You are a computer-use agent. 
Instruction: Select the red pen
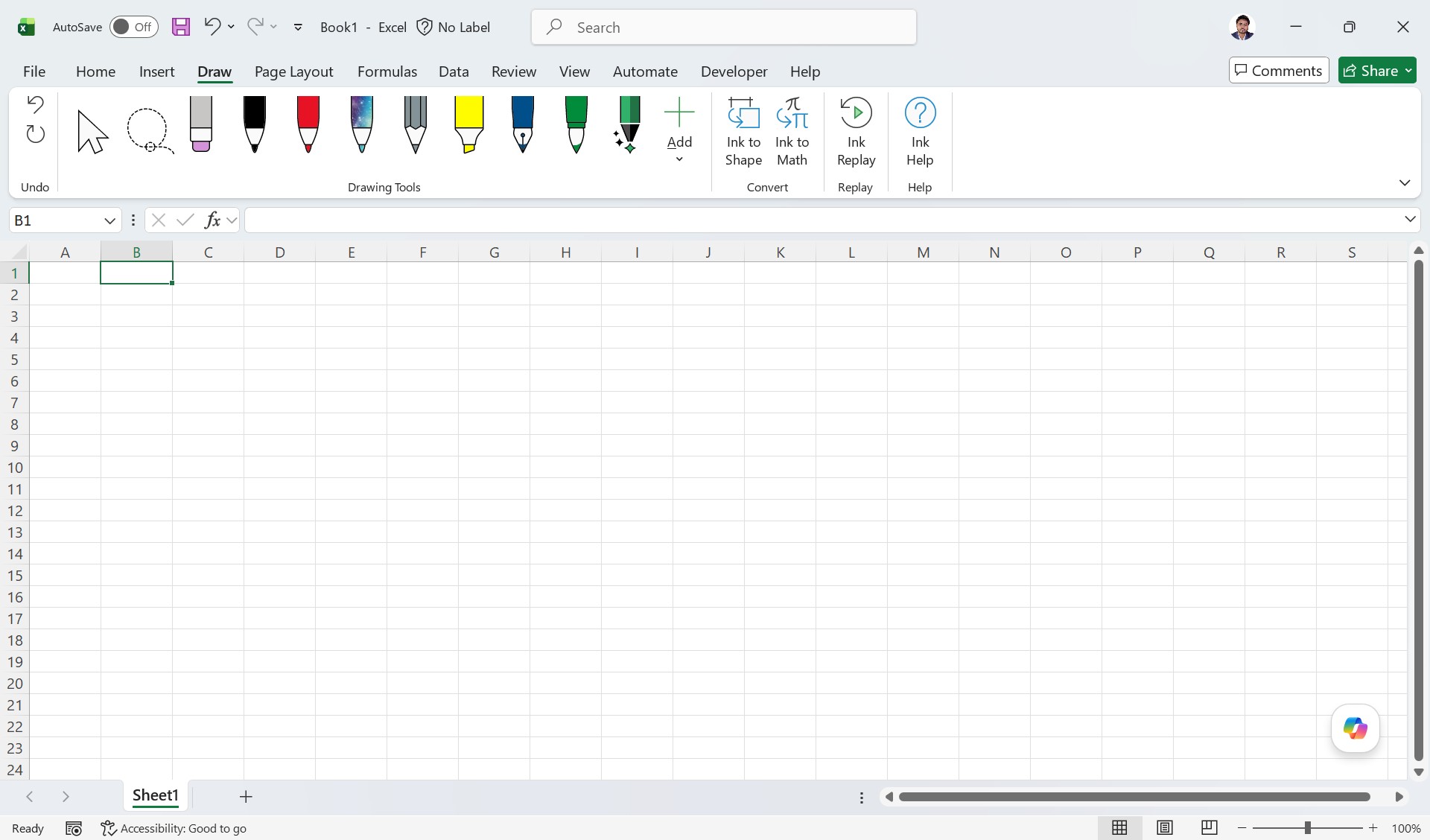pos(308,124)
